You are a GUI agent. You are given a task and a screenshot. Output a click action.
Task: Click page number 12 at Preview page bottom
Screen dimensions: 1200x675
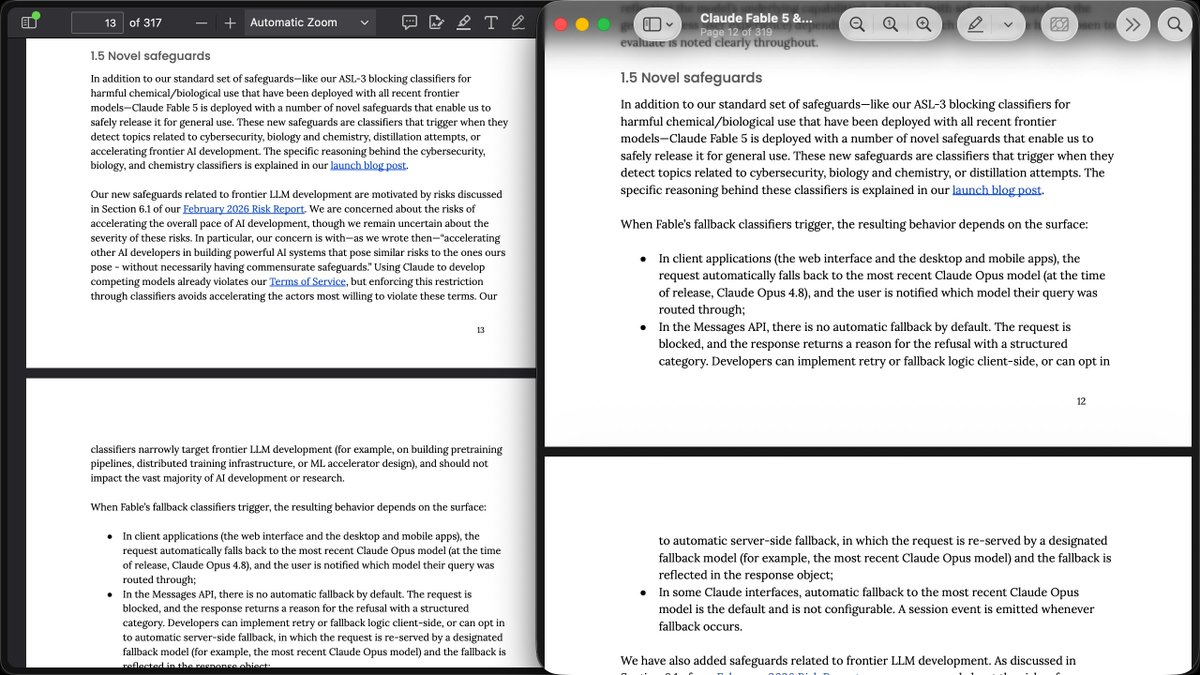[x=1081, y=401]
